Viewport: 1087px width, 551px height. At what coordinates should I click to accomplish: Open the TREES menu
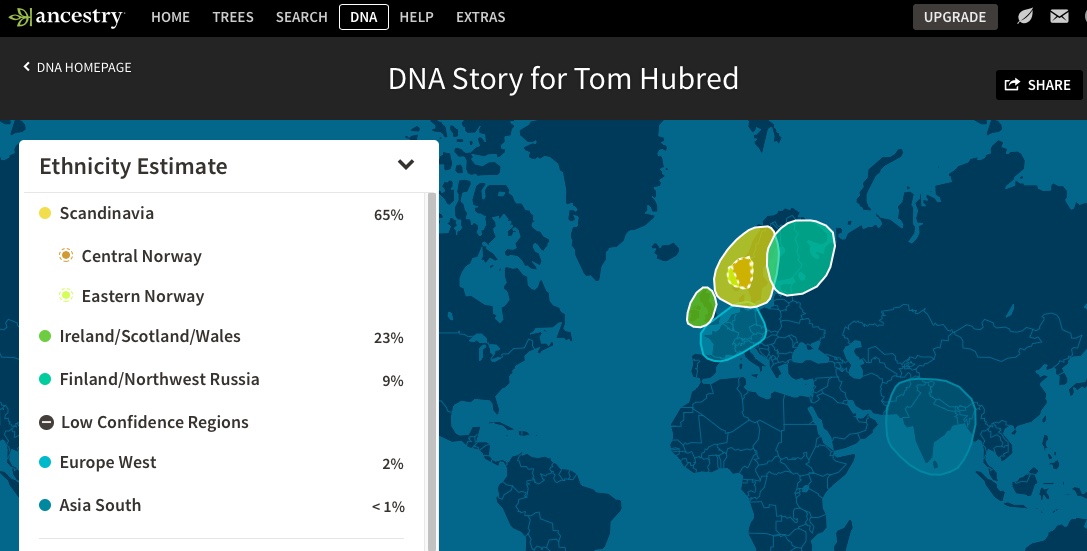click(x=233, y=17)
